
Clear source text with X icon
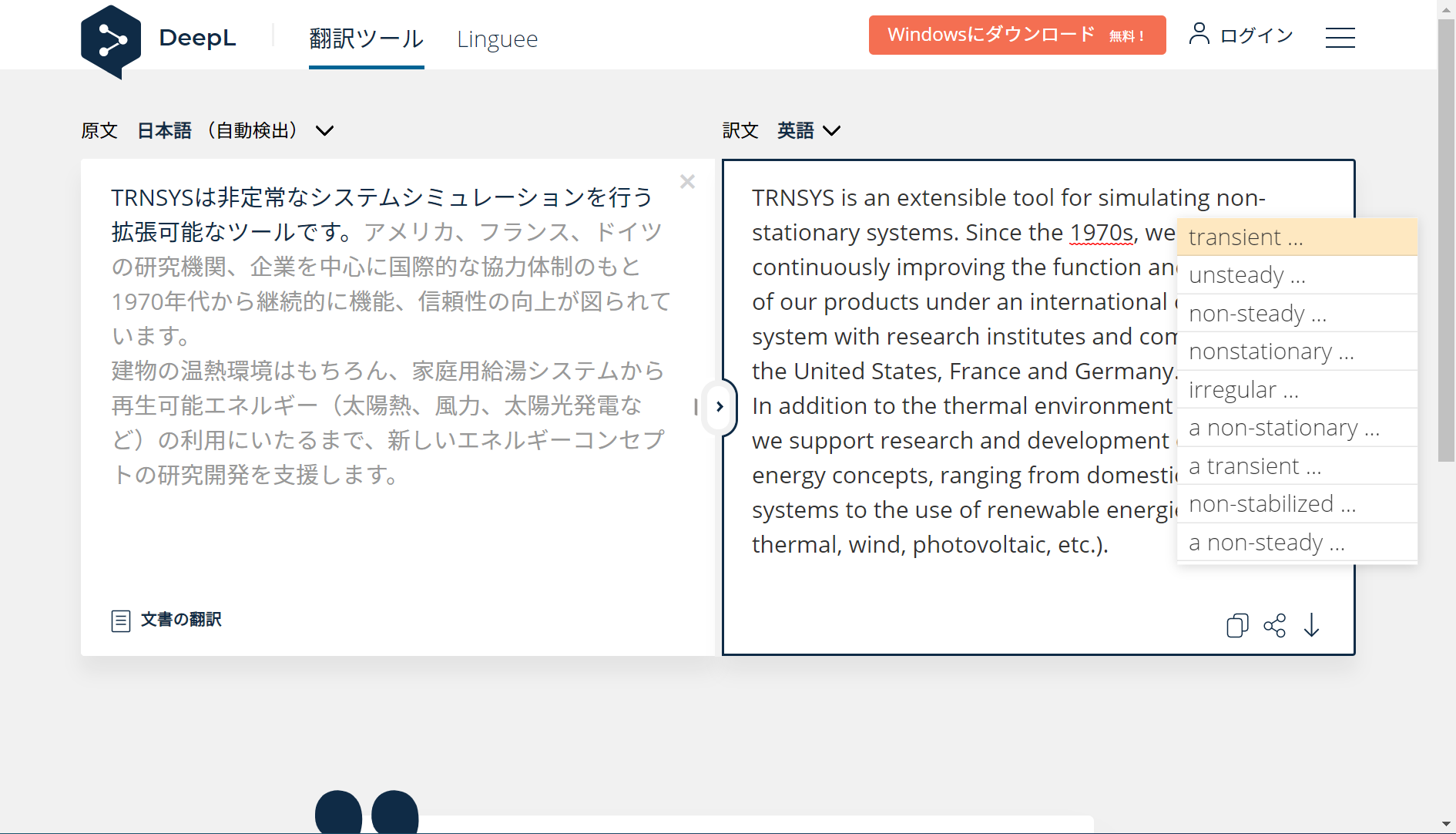(687, 182)
